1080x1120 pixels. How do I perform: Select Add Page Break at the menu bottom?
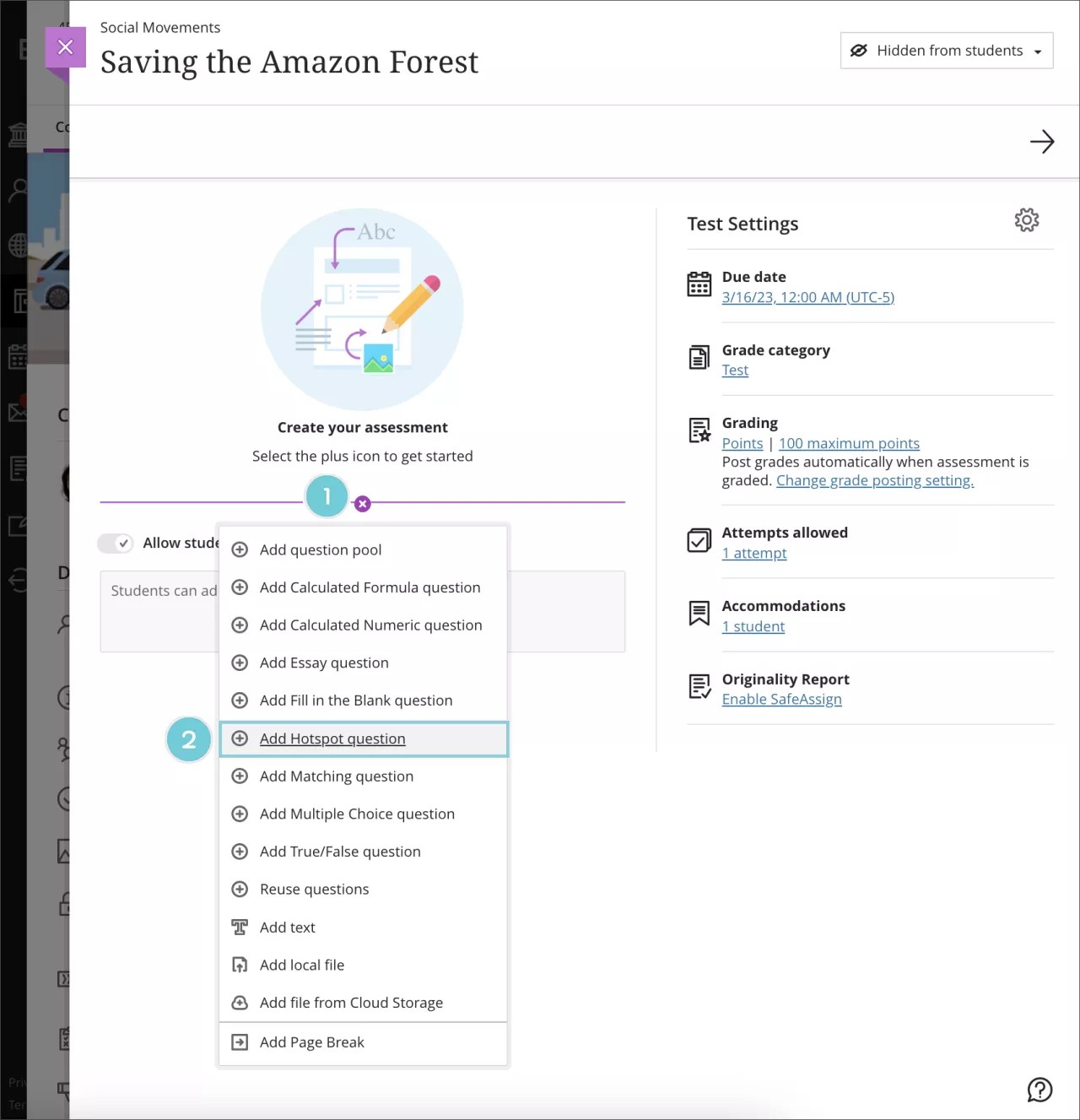click(x=311, y=1042)
